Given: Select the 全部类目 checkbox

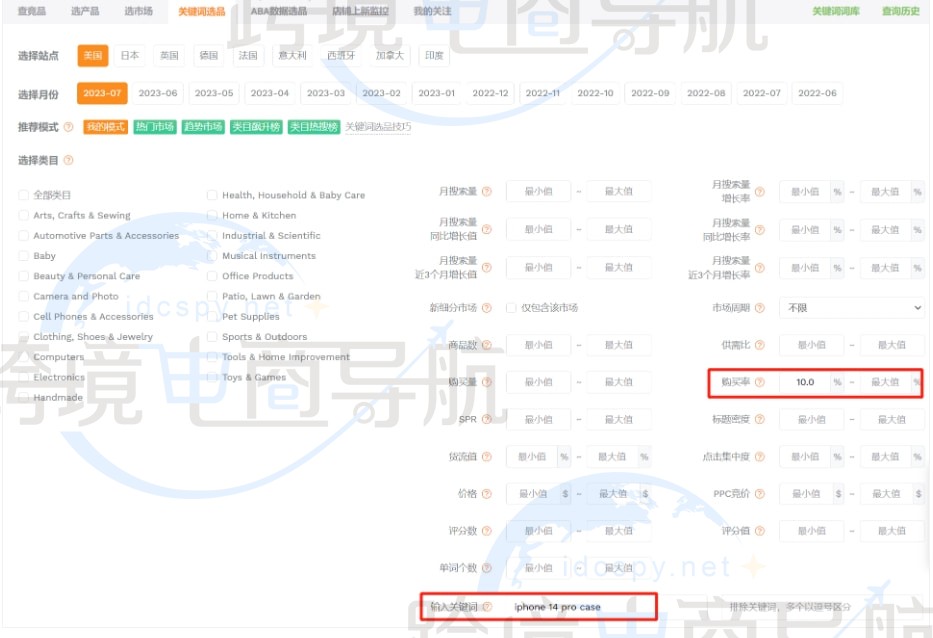Looking at the screenshot, I should pyautogui.click(x=22, y=195).
